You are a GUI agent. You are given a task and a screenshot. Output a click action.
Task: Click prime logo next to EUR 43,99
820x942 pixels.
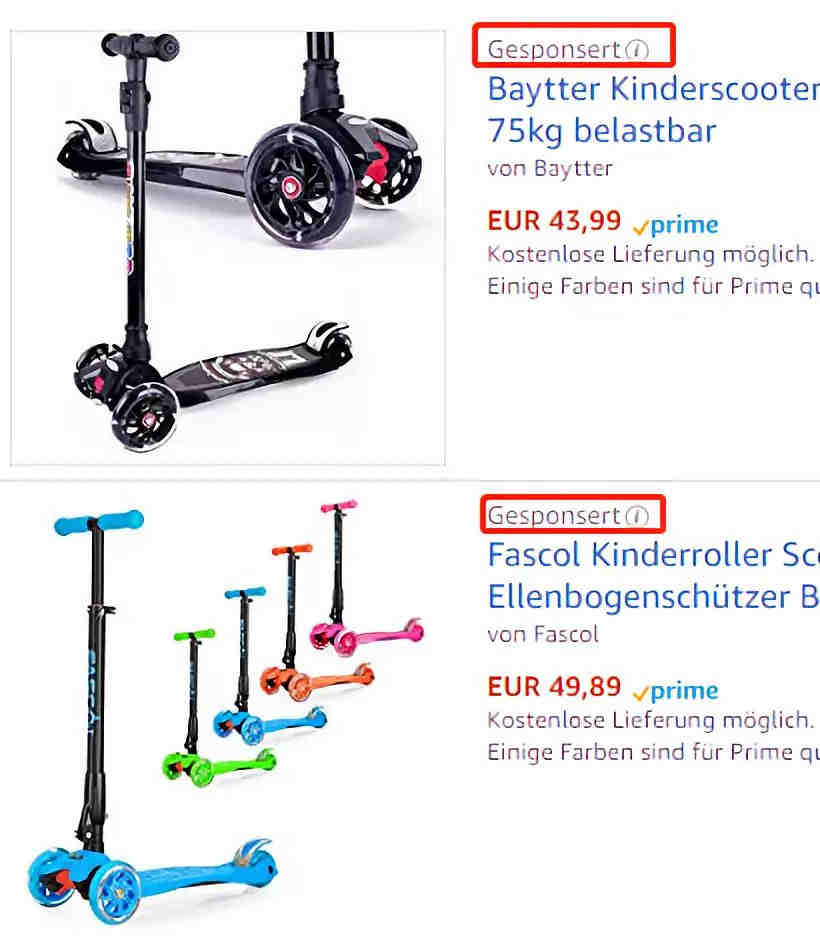click(x=676, y=225)
